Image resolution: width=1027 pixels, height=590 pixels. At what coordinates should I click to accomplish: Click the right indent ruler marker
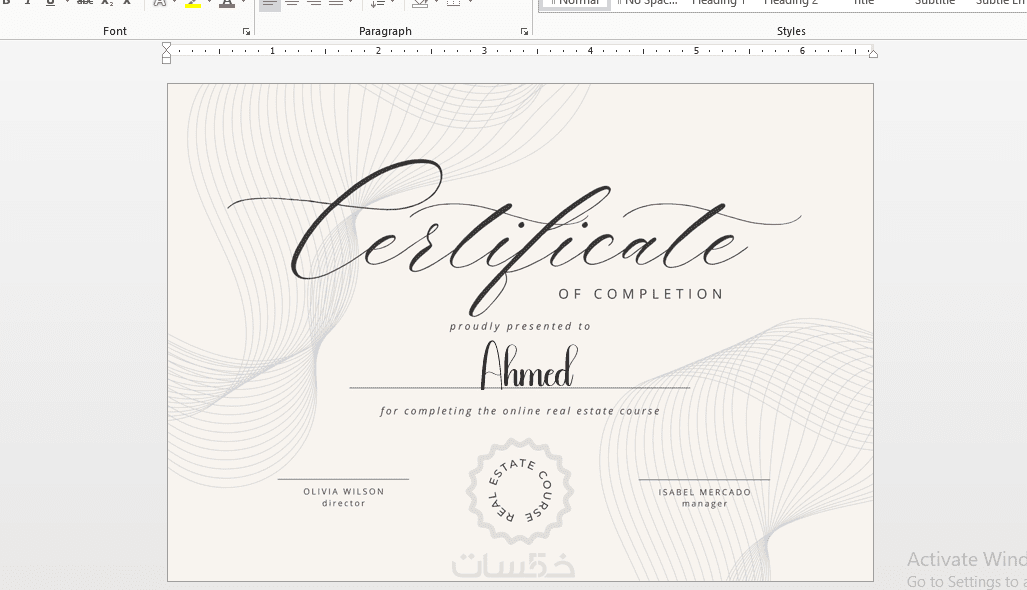click(873, 54)
